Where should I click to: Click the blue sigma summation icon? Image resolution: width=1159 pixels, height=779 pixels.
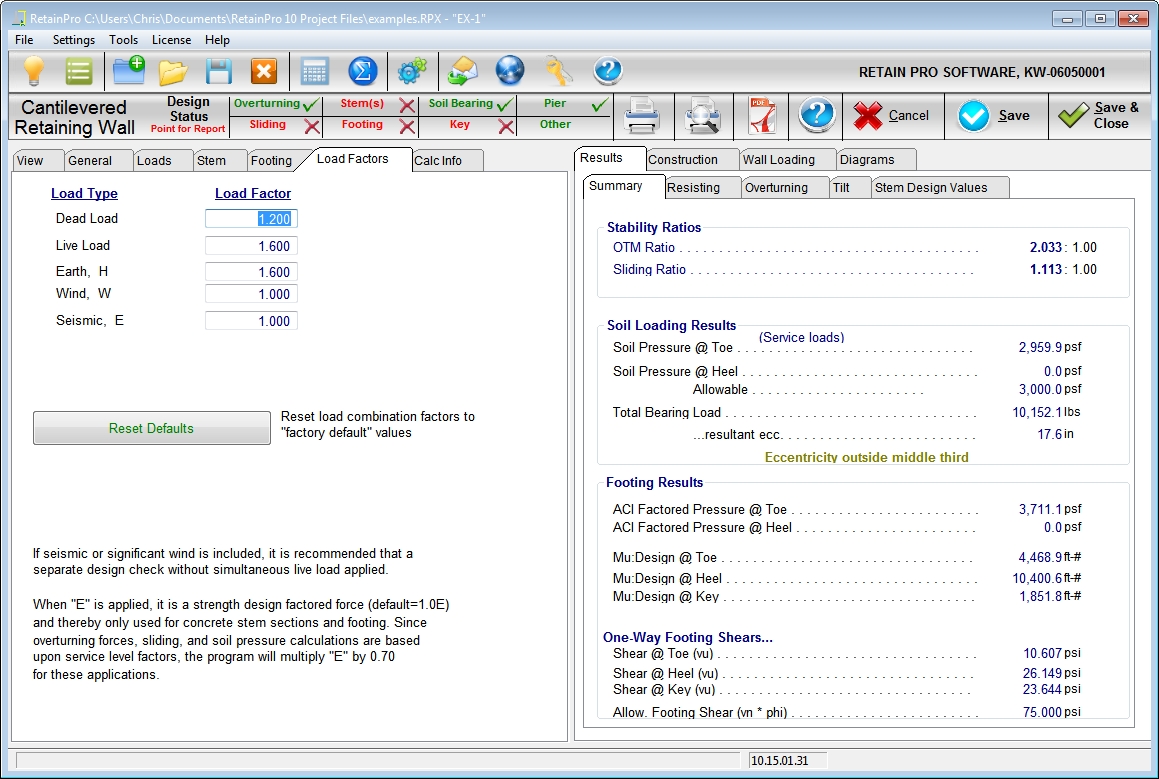pos(363,72)
